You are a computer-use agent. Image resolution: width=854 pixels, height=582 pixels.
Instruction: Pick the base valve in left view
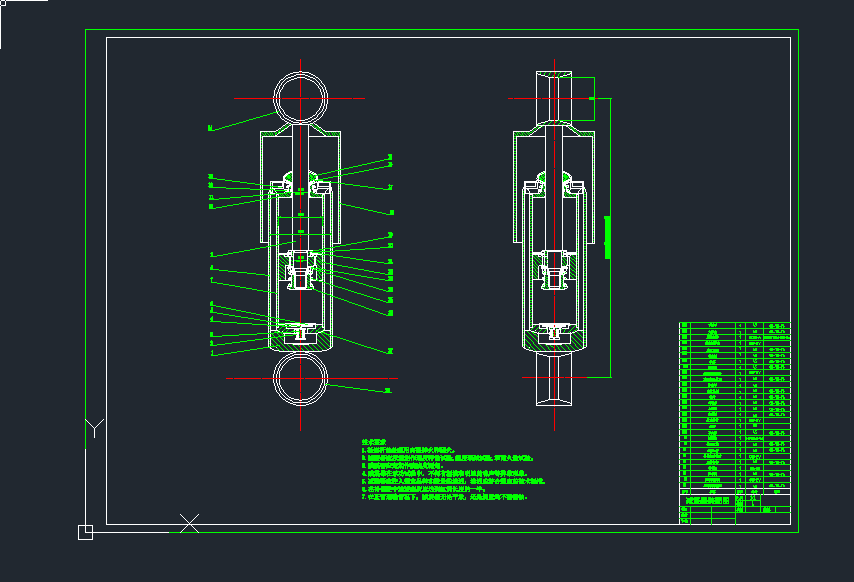tap(301, 333)
